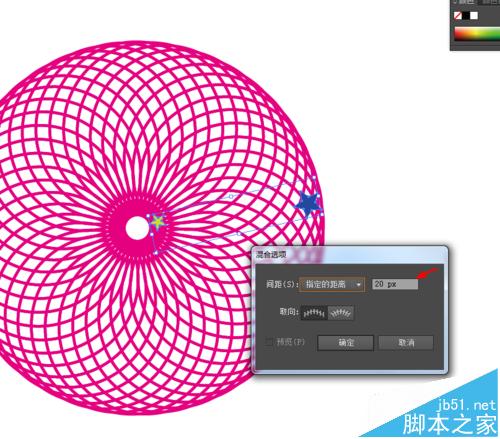The height and width of the screenshot is (439, 500).
Task: Select the Align to Path orientation icon
Action: 341,313
